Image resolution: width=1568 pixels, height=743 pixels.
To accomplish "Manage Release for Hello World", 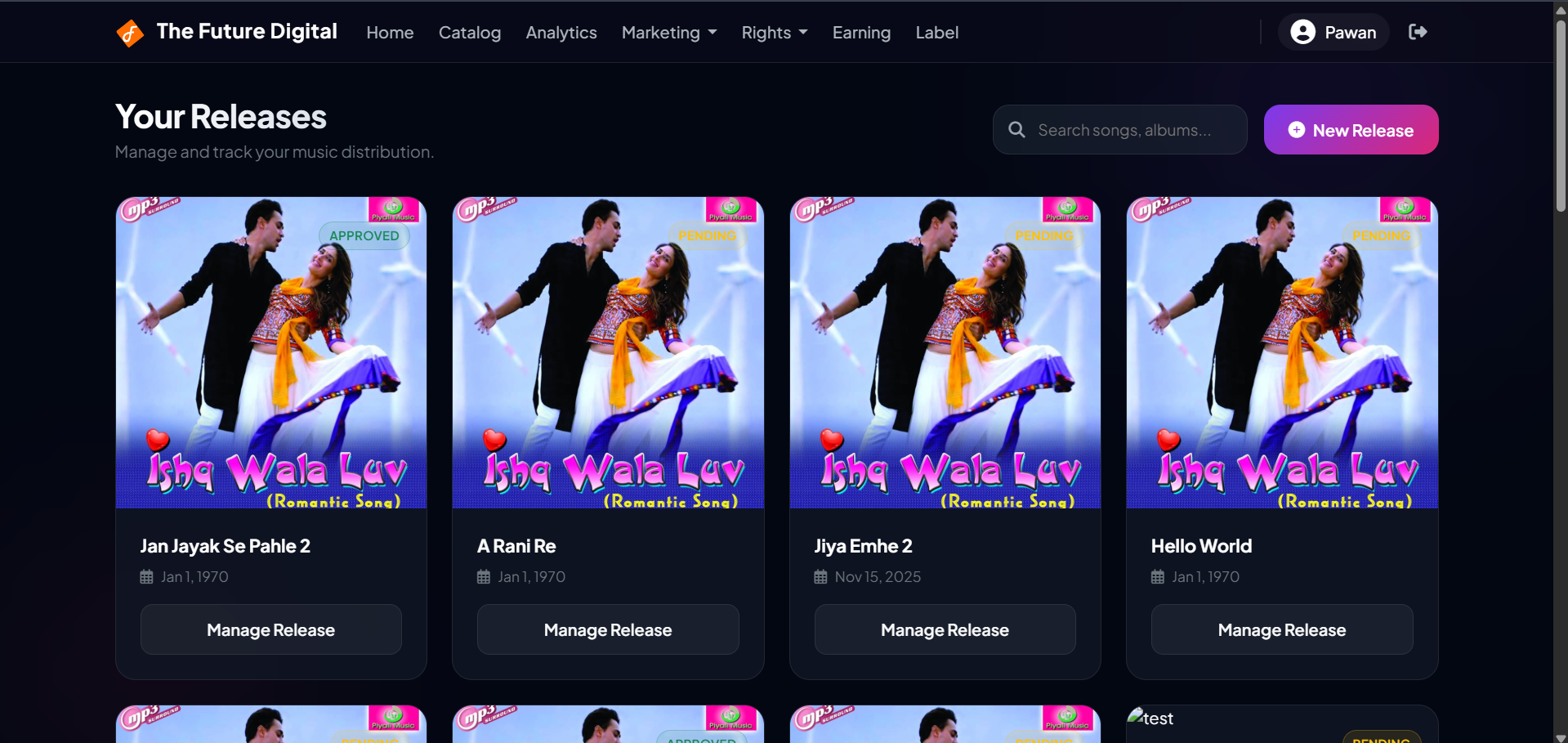I will pyautogui.click(x=1281, y=629).
